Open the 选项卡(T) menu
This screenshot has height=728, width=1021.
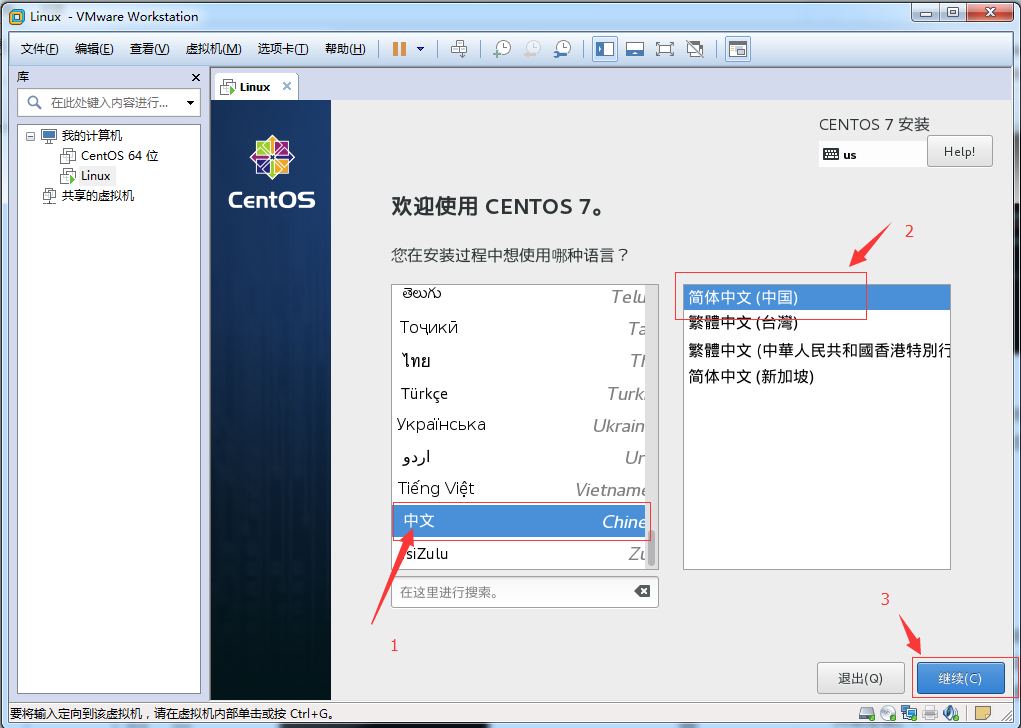tap(283, 49)
